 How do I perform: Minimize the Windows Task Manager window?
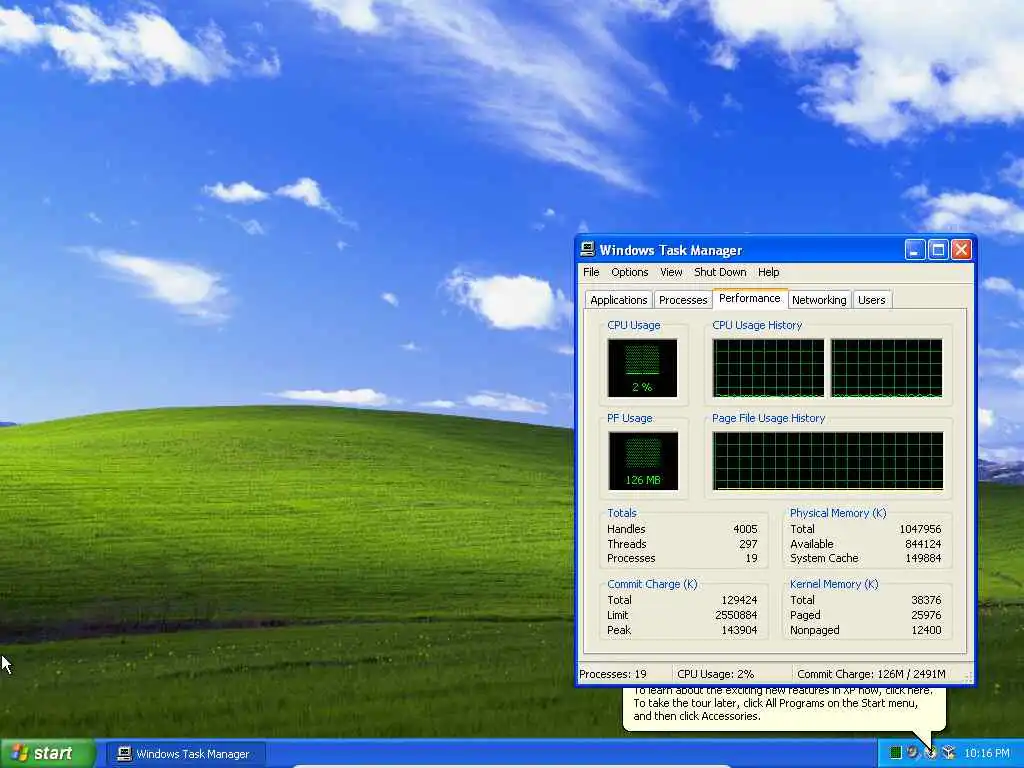[915, 249]
